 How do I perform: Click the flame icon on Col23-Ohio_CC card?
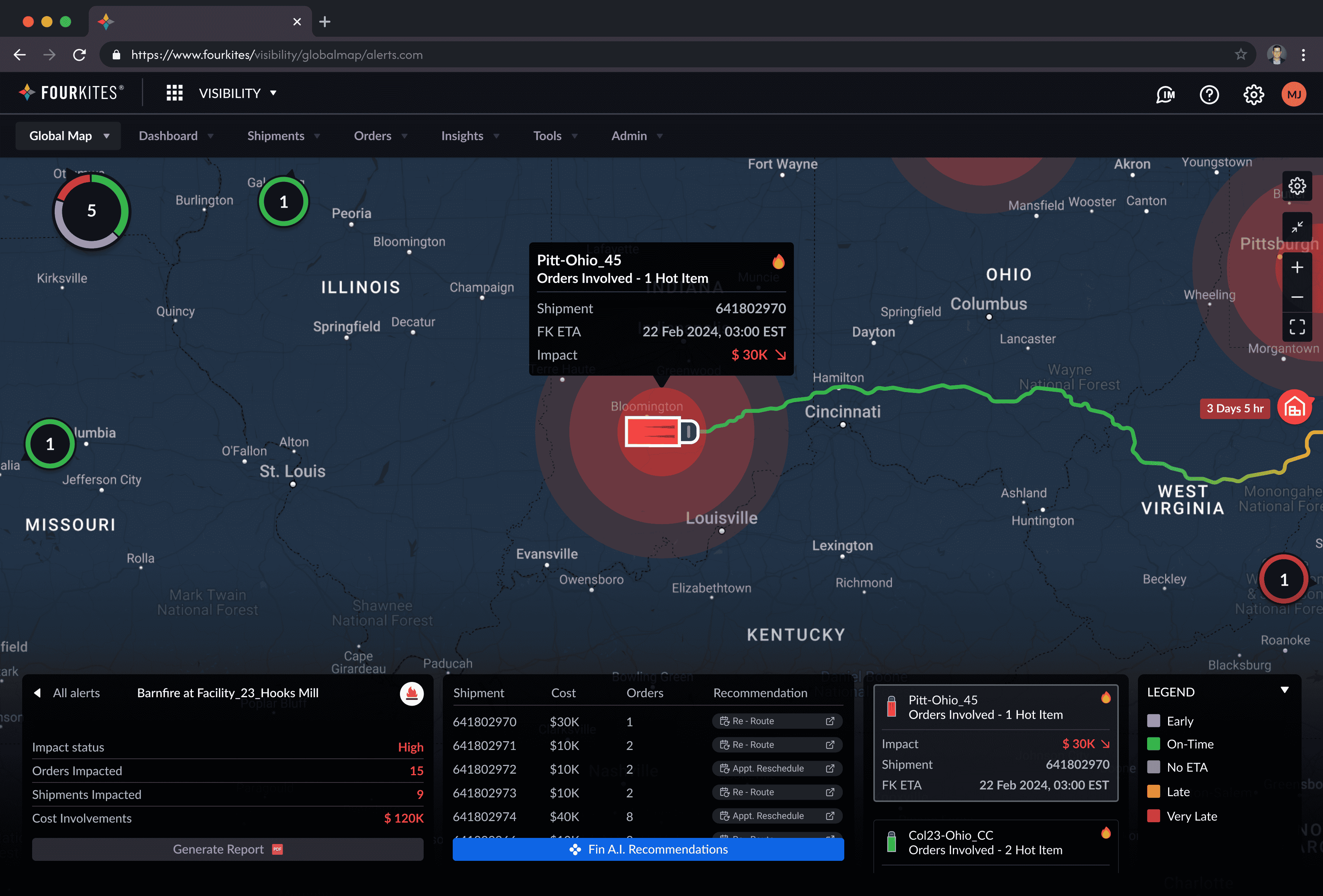point(1105,833)
